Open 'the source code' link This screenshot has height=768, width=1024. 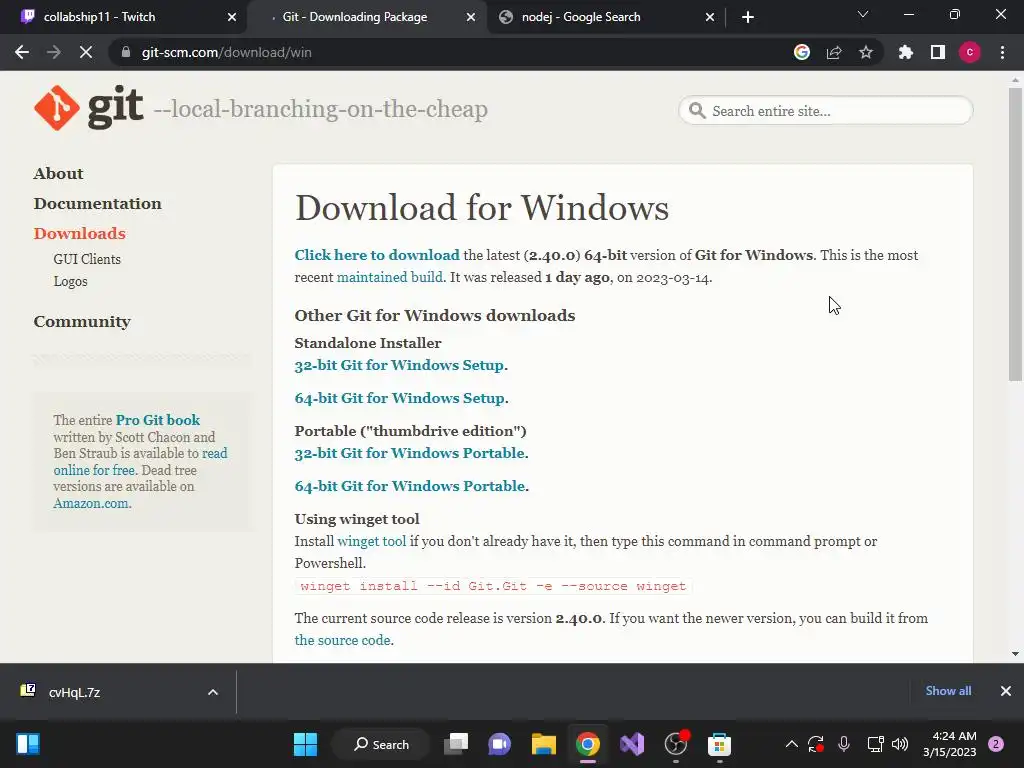342,641
